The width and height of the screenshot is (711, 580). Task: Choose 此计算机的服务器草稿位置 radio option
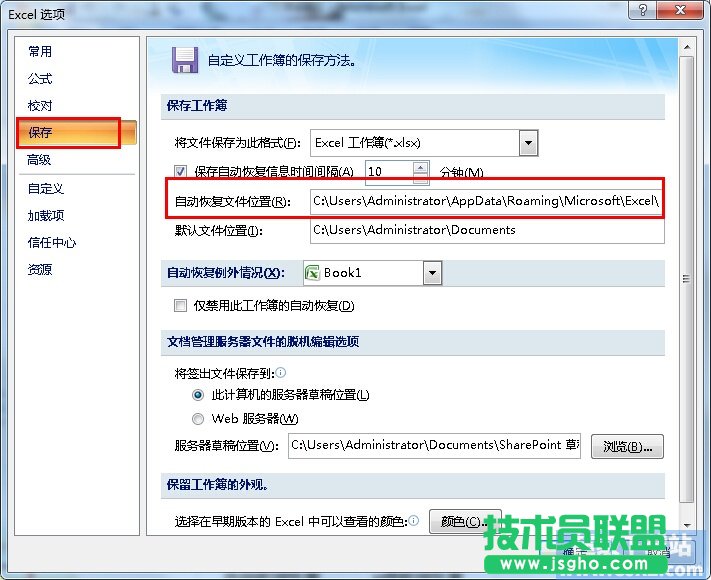point(198,396)
